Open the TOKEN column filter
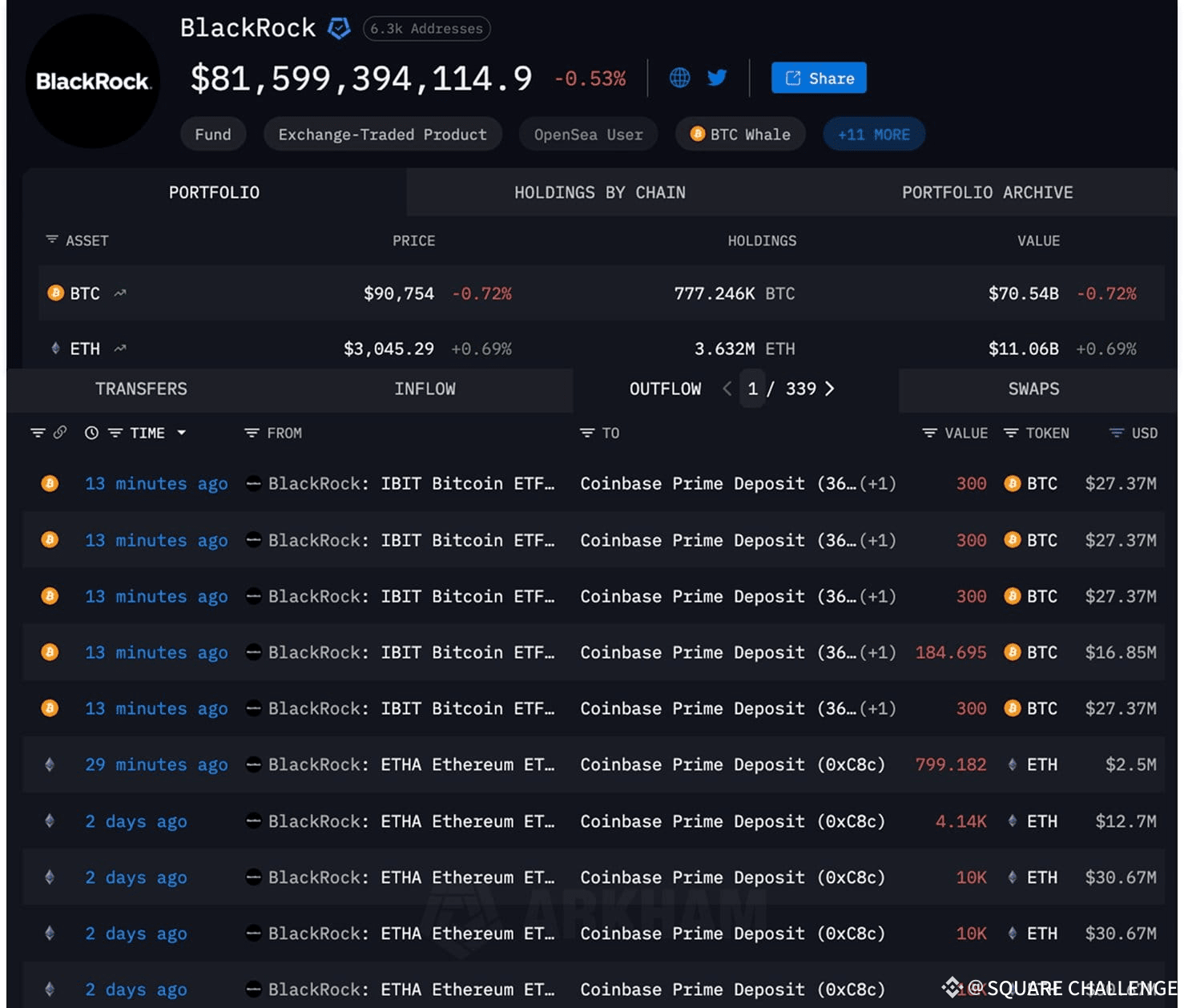Viewport: 1184px width, 1008px height. pos(1011,433)
